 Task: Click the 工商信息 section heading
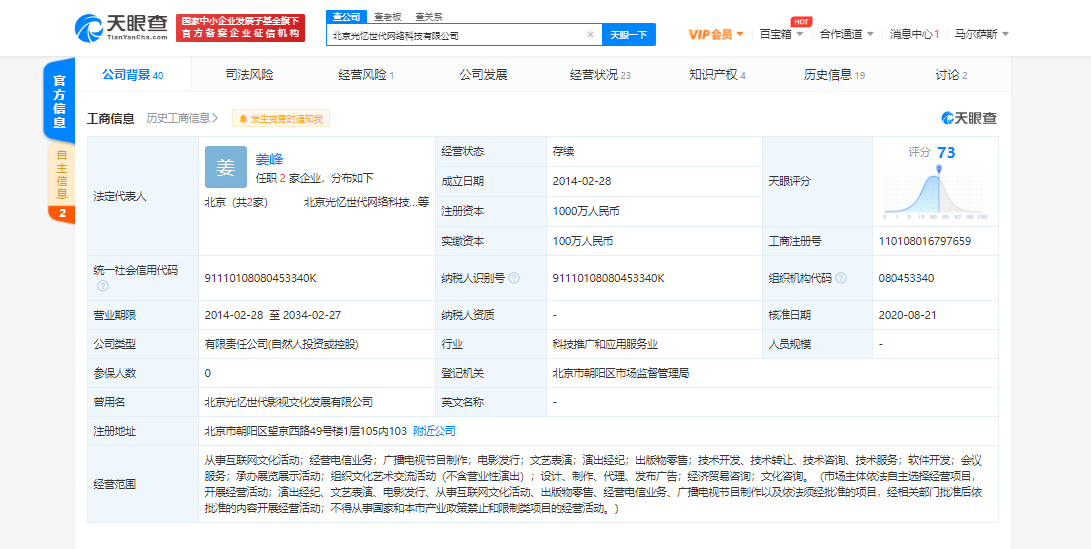click(x=111, y=118)
